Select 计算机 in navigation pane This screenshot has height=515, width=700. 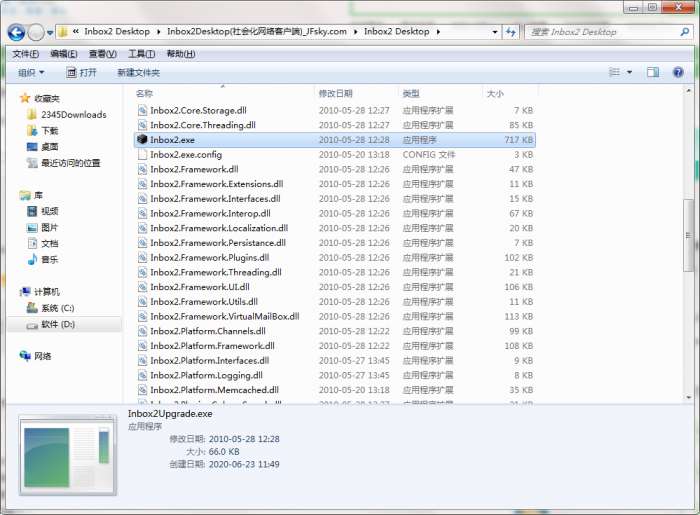tap(46, 292)
